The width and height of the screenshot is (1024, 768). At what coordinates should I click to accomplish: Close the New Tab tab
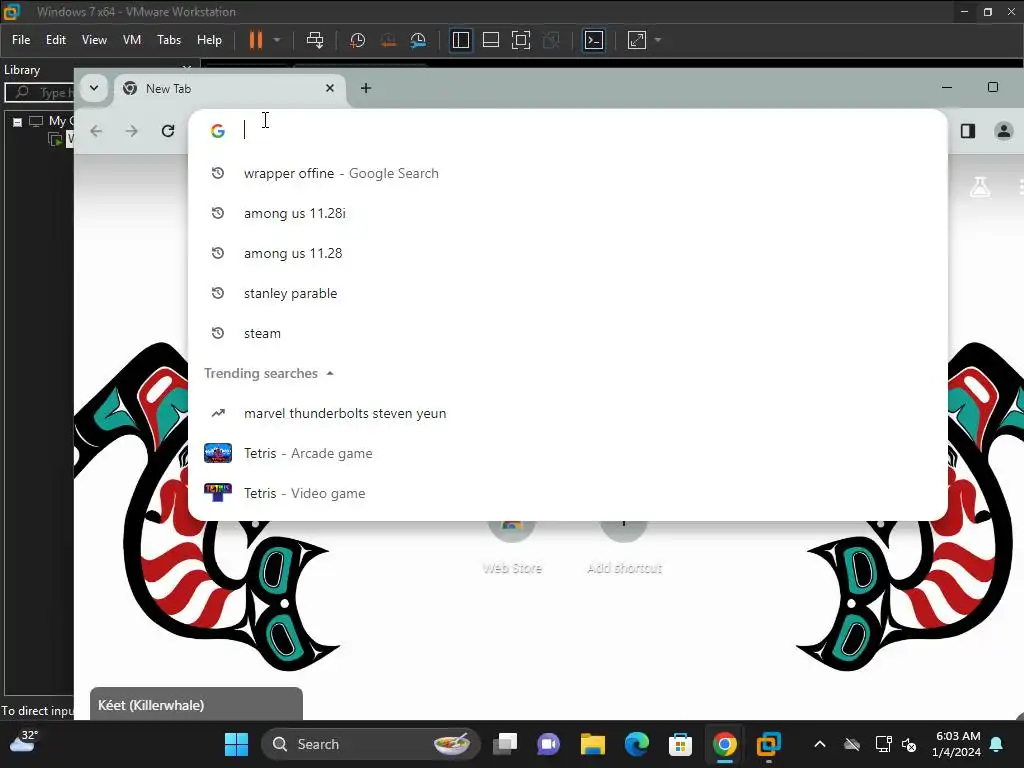[x=330, y=88]
